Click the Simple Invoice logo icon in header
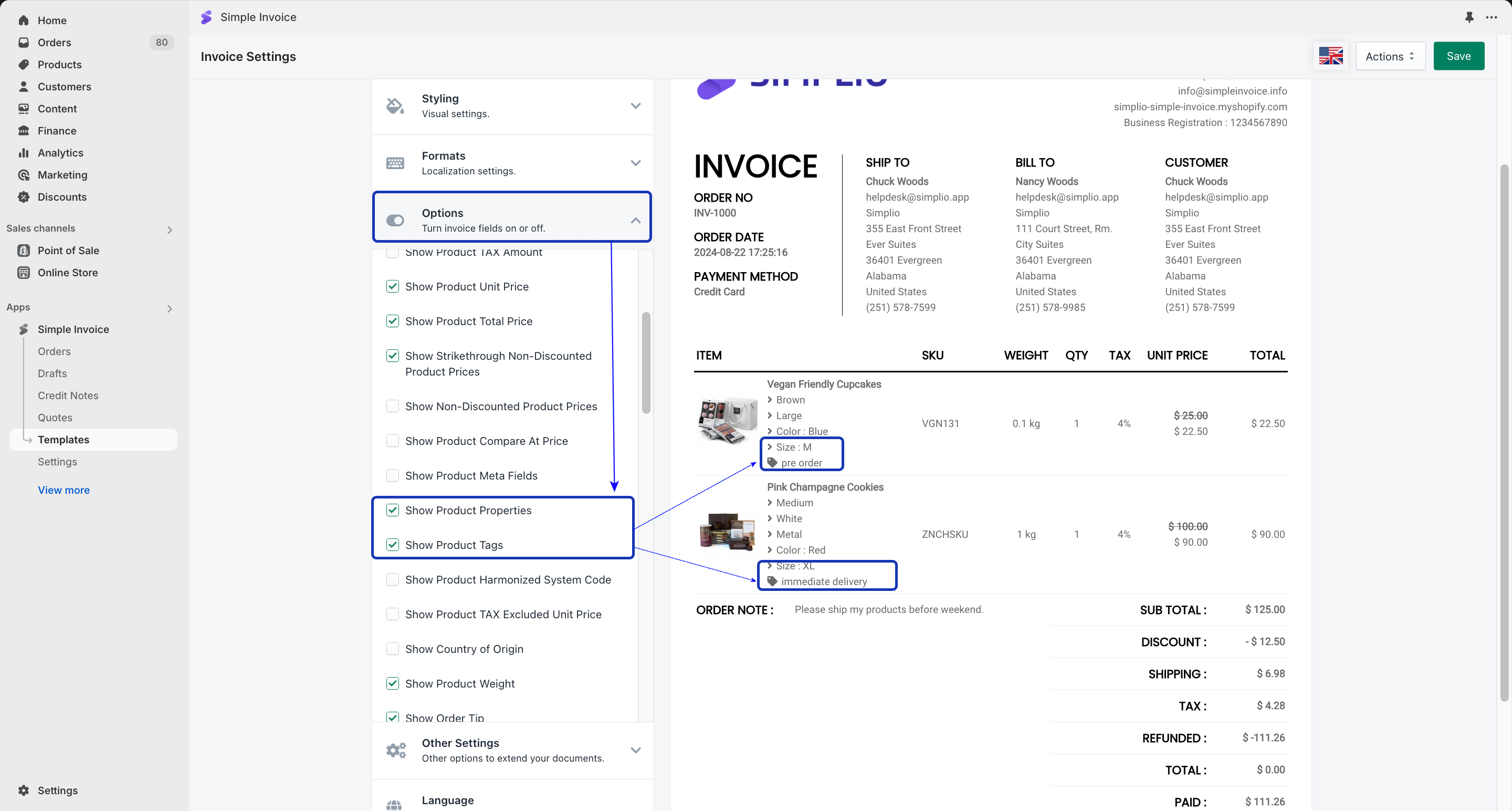 click(x=206, y=17)
